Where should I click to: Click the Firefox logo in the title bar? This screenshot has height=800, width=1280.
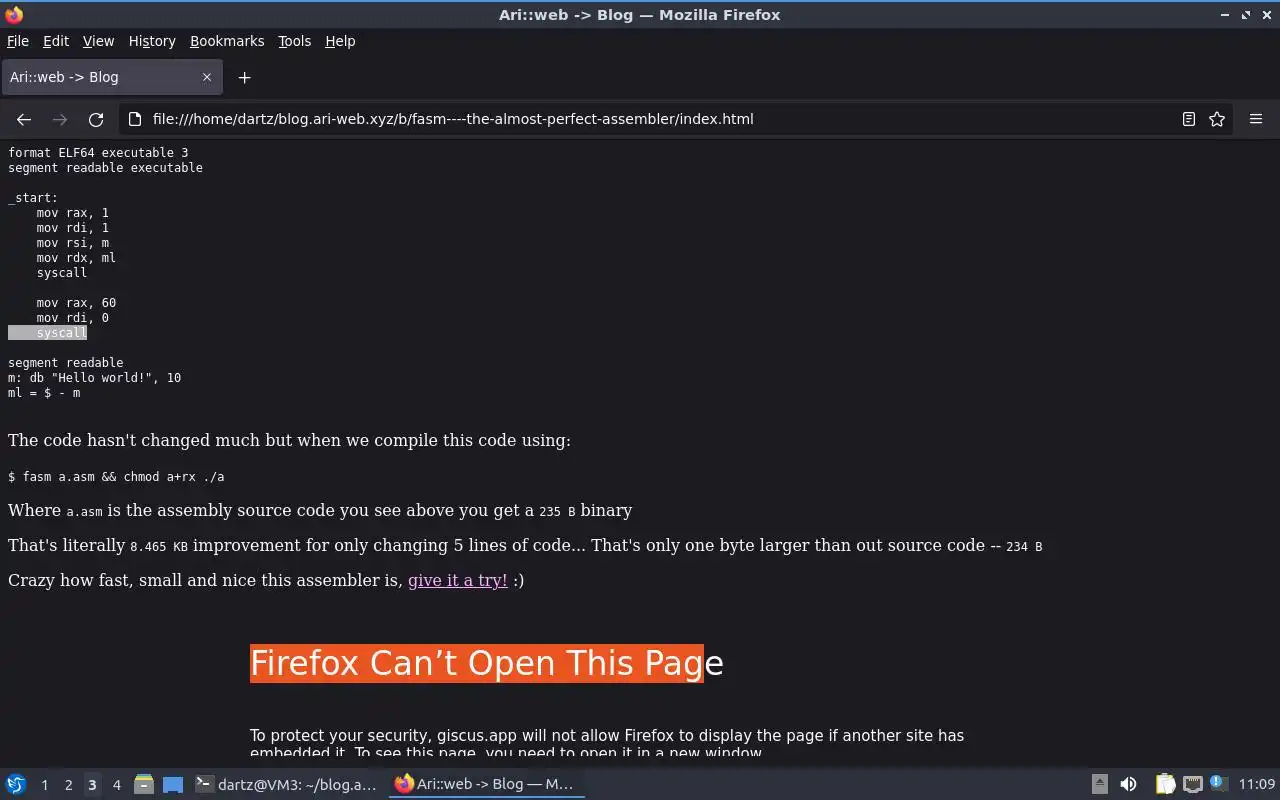14,14
